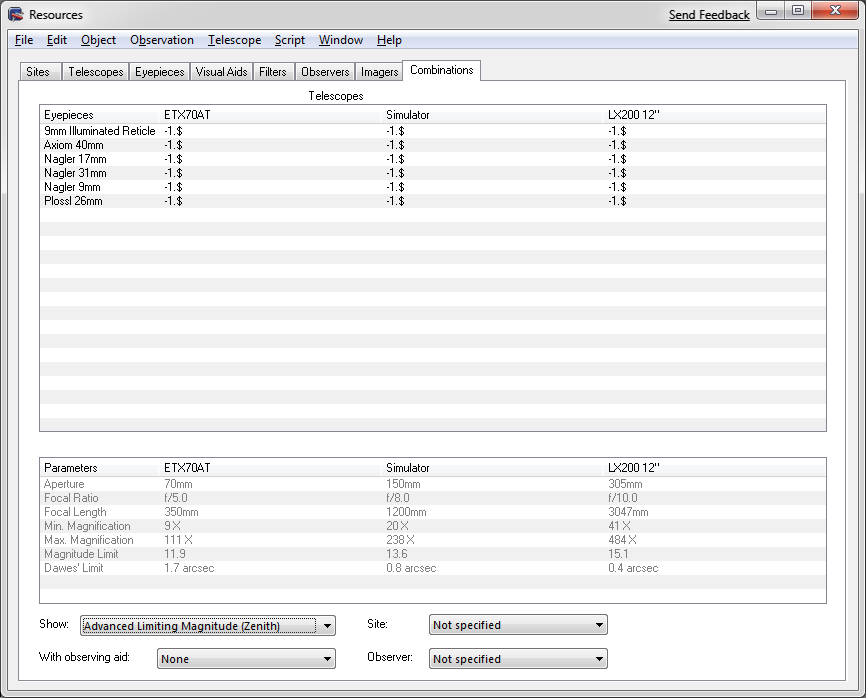Click the Magnitude Limit parameter label
The image size is (866, 698).
(81, 554)
